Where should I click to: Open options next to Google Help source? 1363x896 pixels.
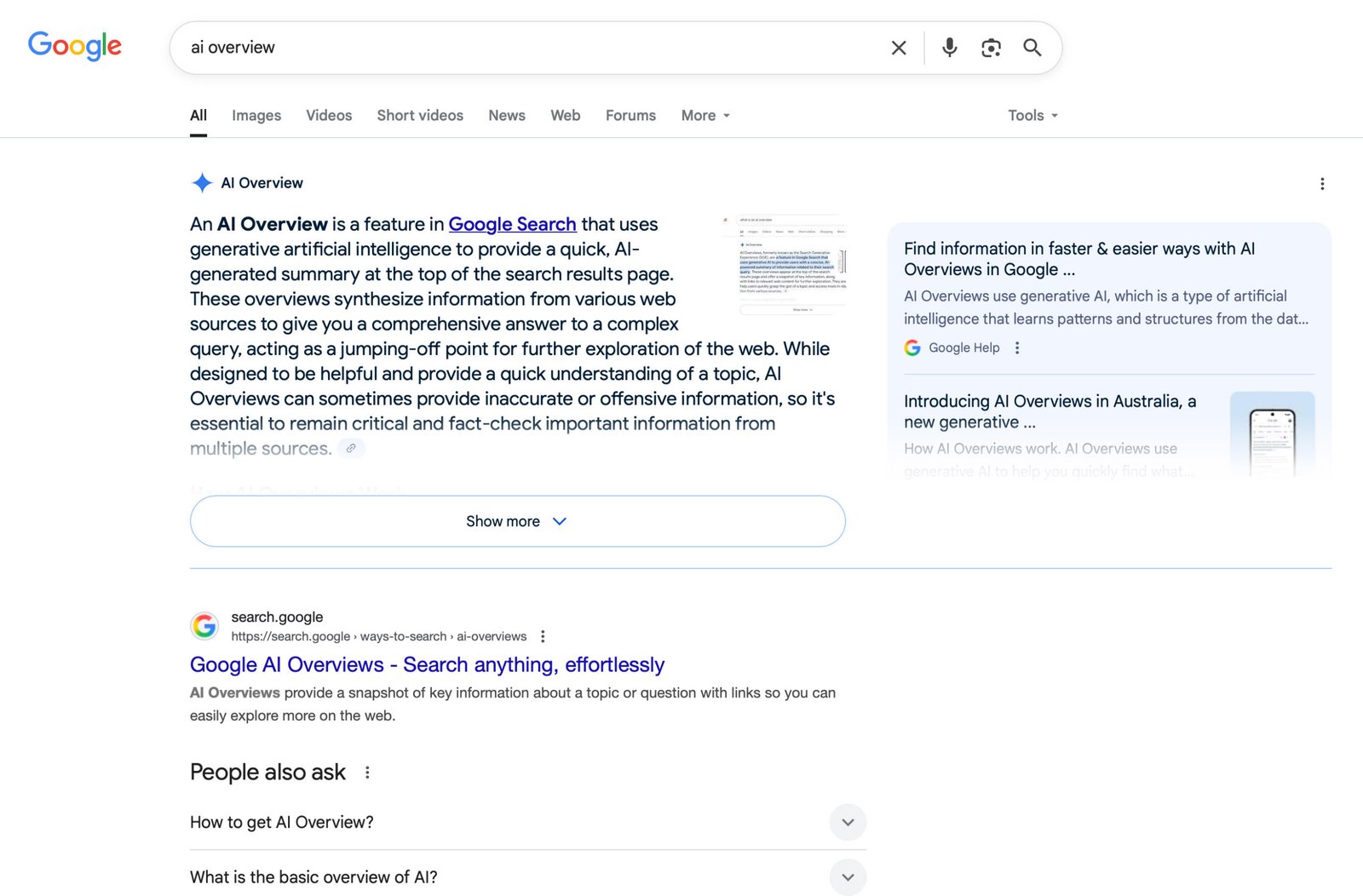(x=1016, y=347)
